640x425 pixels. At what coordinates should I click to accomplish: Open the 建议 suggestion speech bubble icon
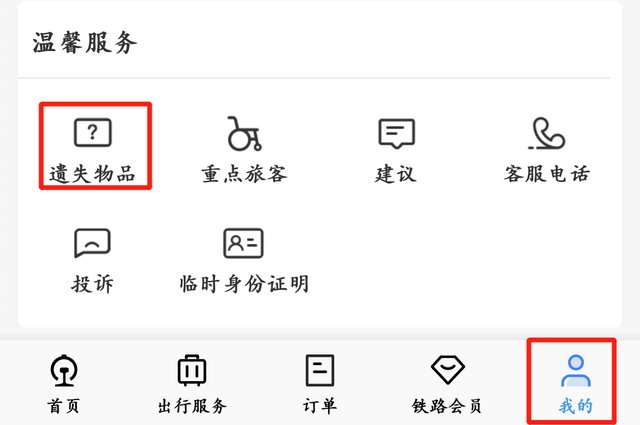396,134
